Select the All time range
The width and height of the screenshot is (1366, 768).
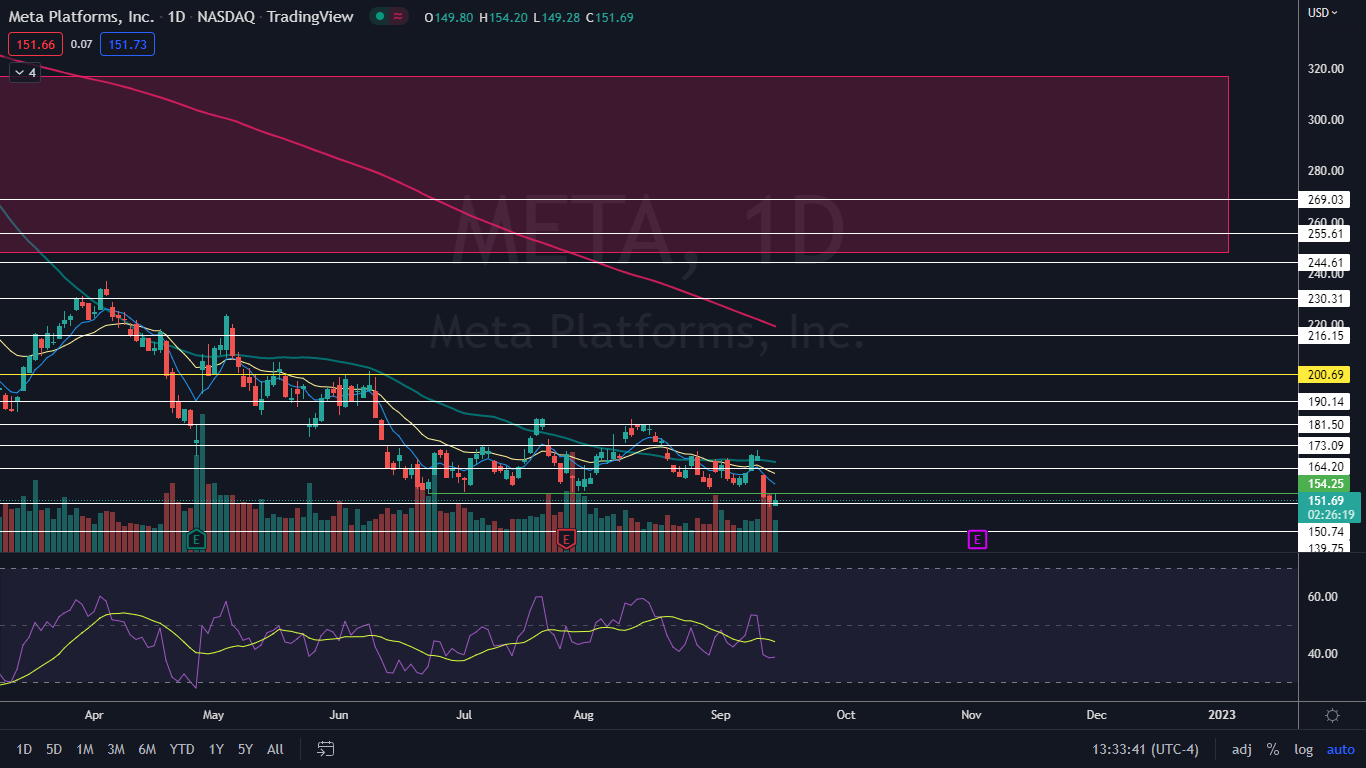click(x=276, y=749)
